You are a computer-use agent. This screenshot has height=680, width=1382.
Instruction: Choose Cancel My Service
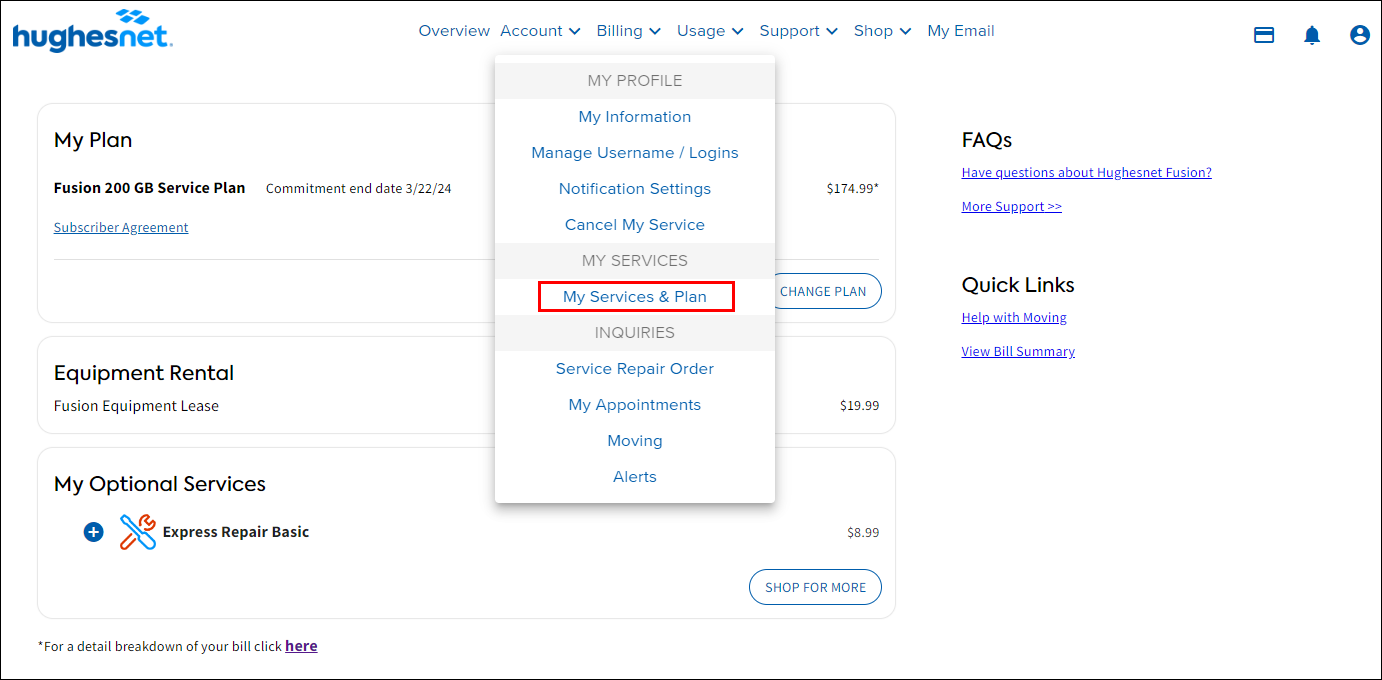point(635,224)
